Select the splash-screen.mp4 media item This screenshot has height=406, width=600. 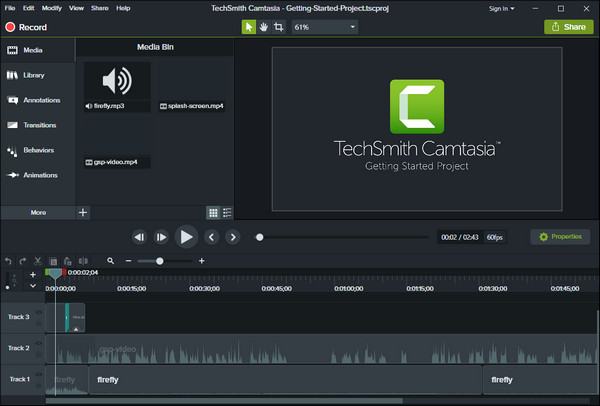192,86
